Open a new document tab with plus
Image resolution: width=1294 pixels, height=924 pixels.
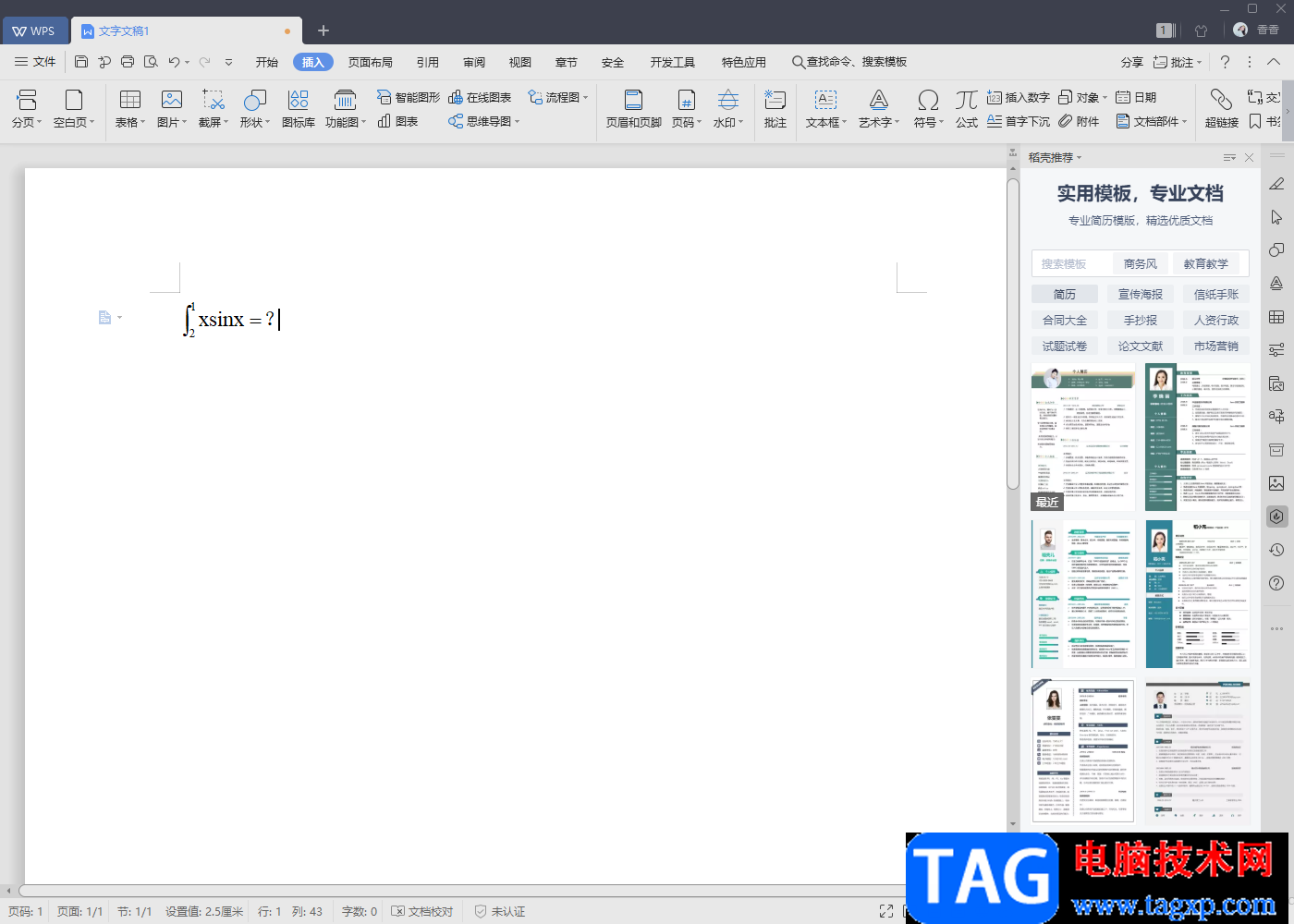[x=323, y=30]
